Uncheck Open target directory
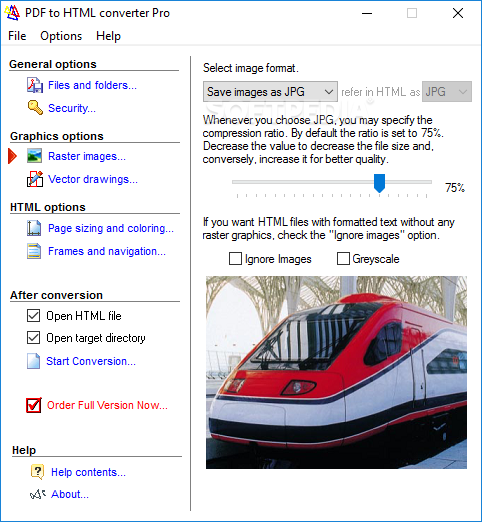Viewport: 482px width, 522px height. coord(33,338)
